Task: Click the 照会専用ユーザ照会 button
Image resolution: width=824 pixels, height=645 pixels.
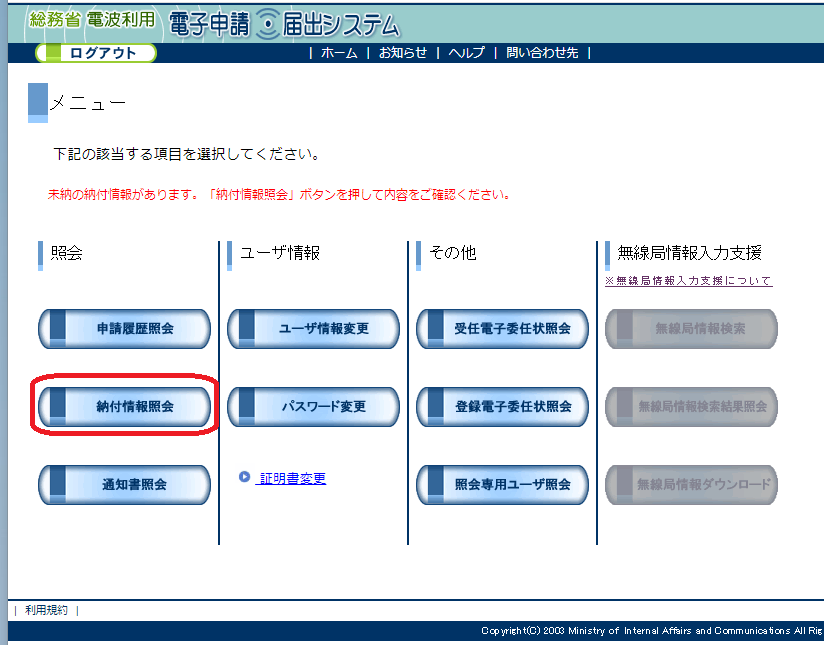Action: point(502,484)
